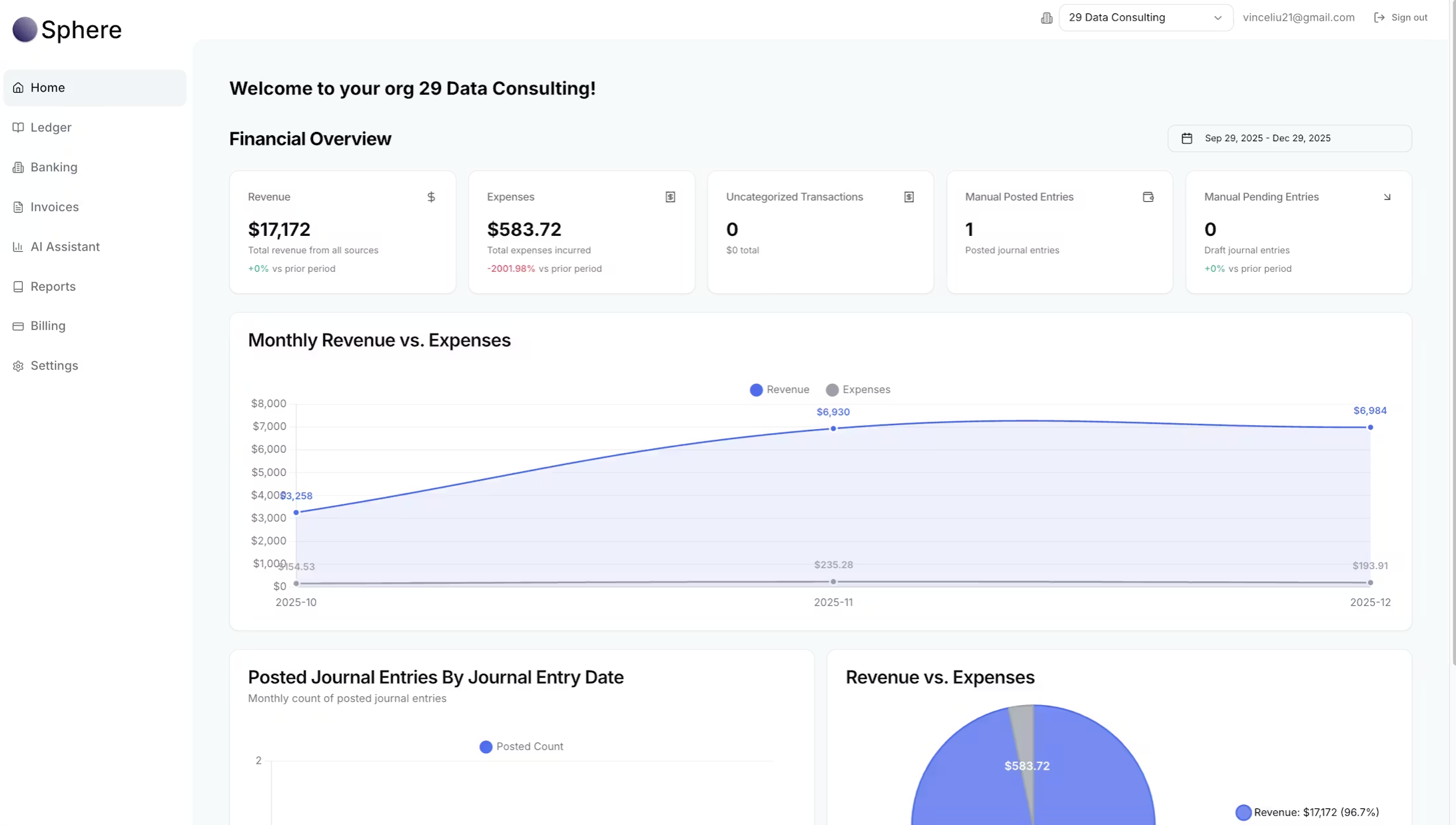Click the 2025-11 revenue data point $6,930

click(833, 428)
